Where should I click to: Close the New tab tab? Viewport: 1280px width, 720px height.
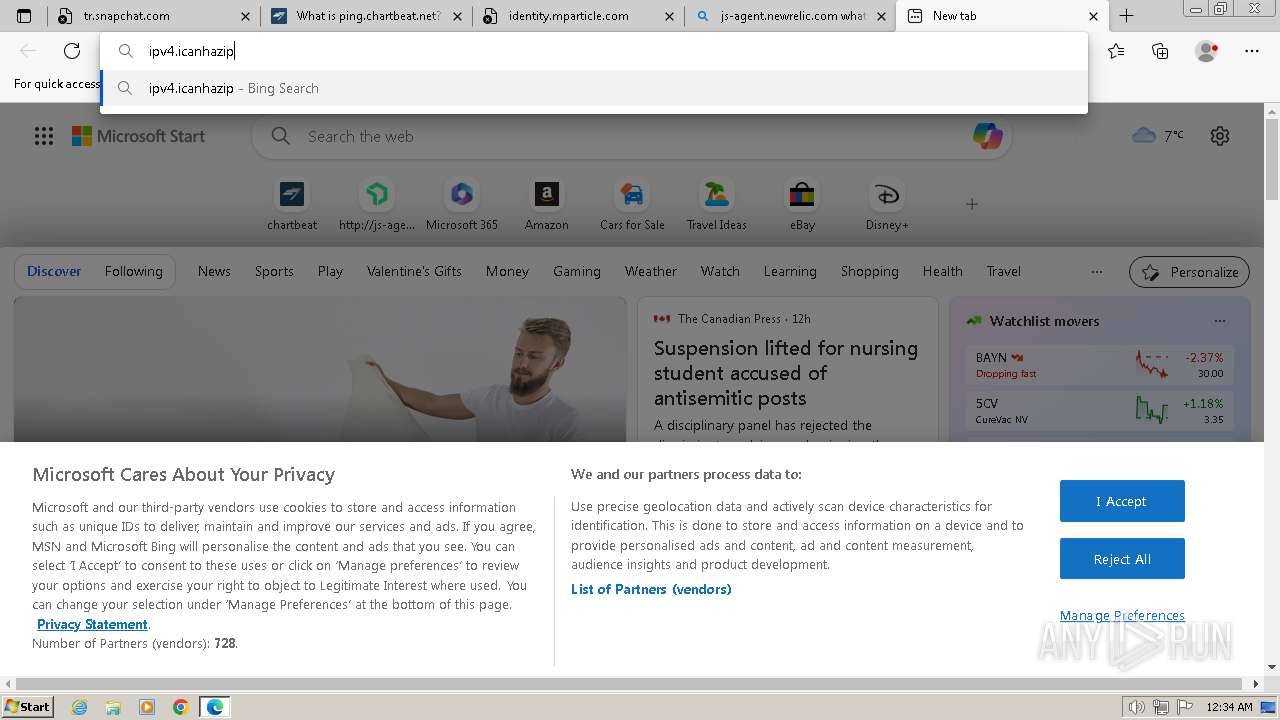(x=1093, y=16)
